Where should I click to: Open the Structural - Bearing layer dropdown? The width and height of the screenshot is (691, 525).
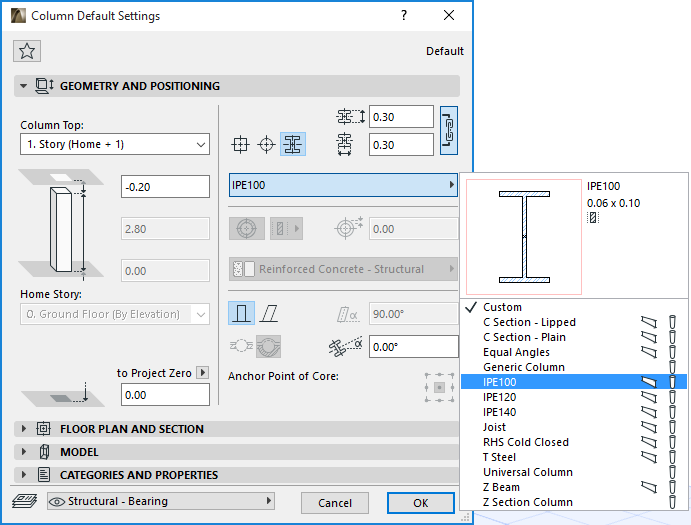pos(161,501)
